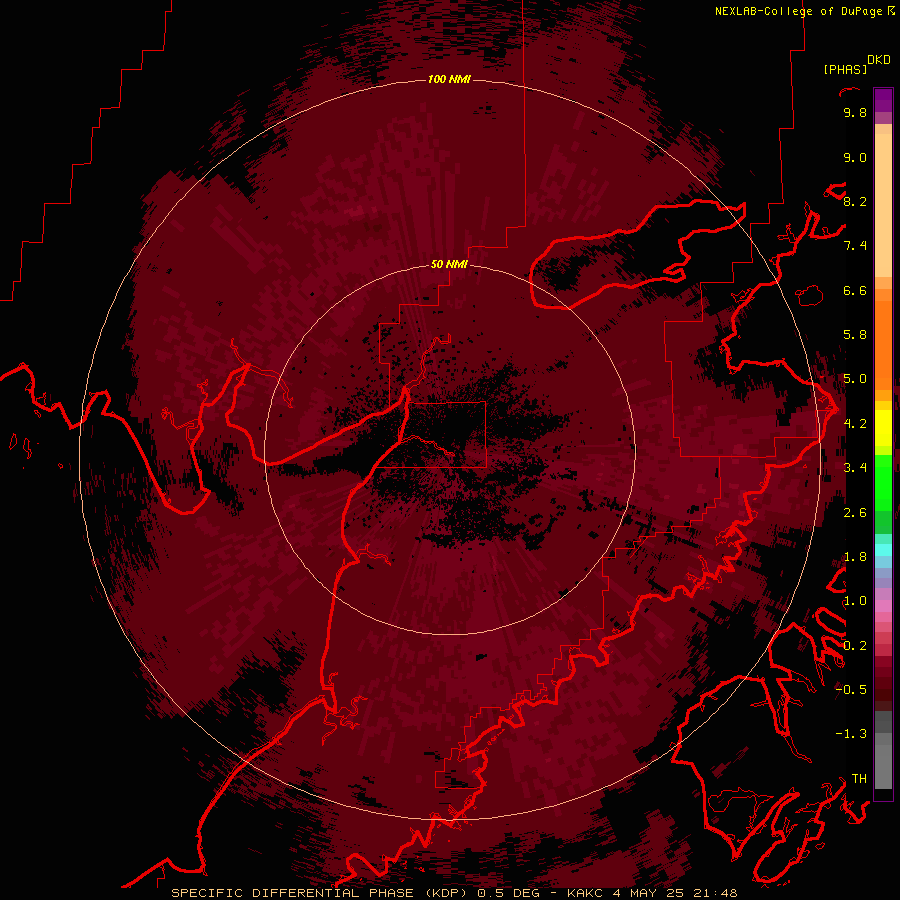
Task: Click the KAKC station identifier
Action: pos(585,893)
